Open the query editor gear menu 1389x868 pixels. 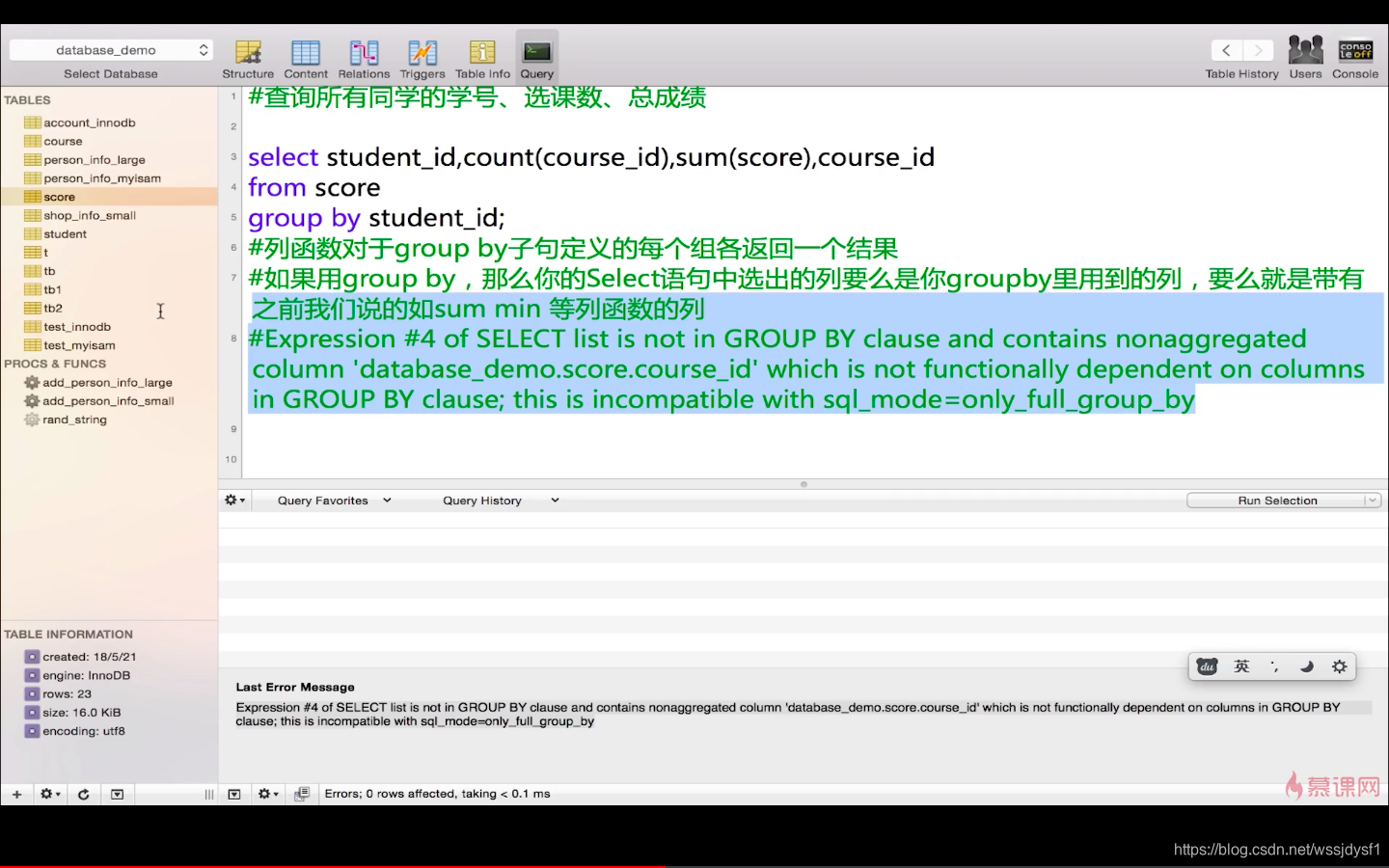tap(234, 501)
